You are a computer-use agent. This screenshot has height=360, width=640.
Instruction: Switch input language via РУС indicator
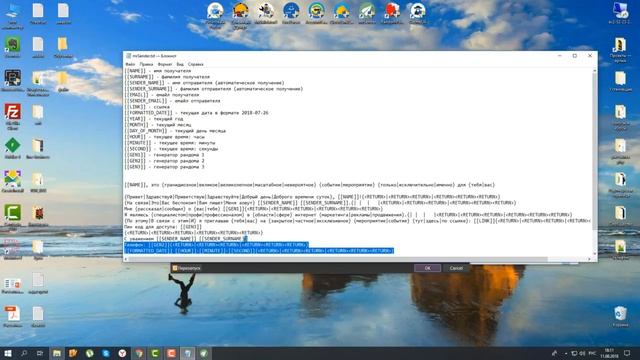click(x=592, y=353)
